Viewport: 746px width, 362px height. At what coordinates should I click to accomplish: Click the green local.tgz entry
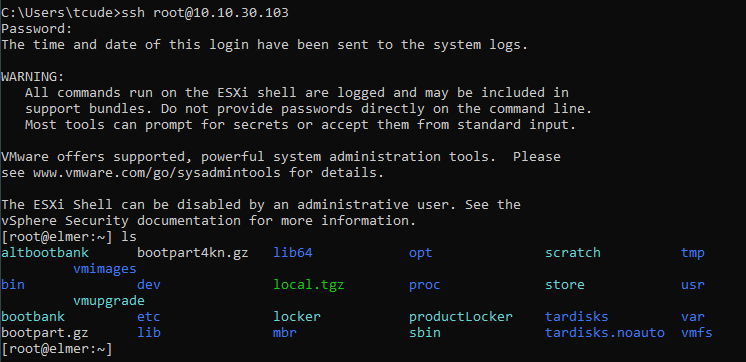(308, 285)
